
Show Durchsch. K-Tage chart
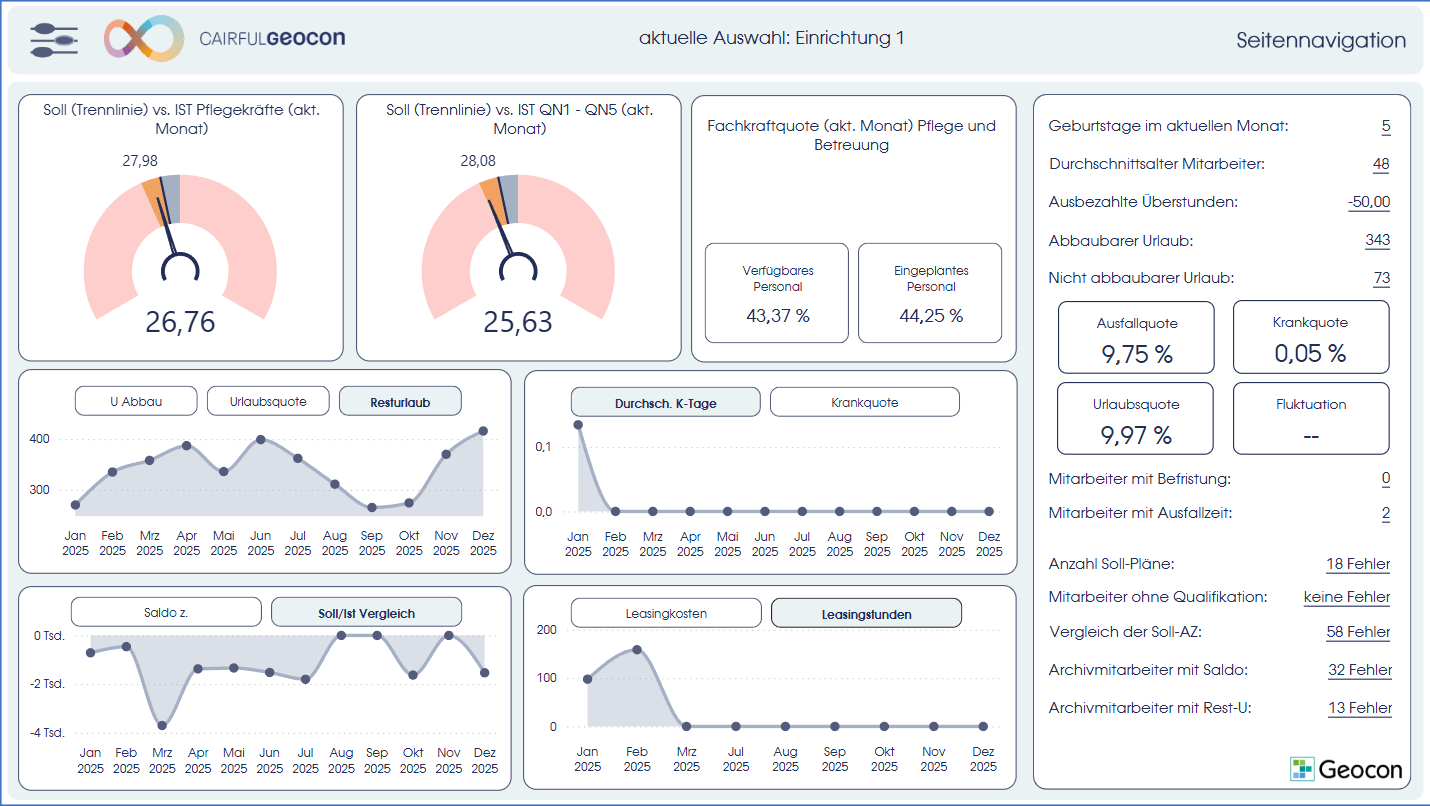click(x=665, y=403)
